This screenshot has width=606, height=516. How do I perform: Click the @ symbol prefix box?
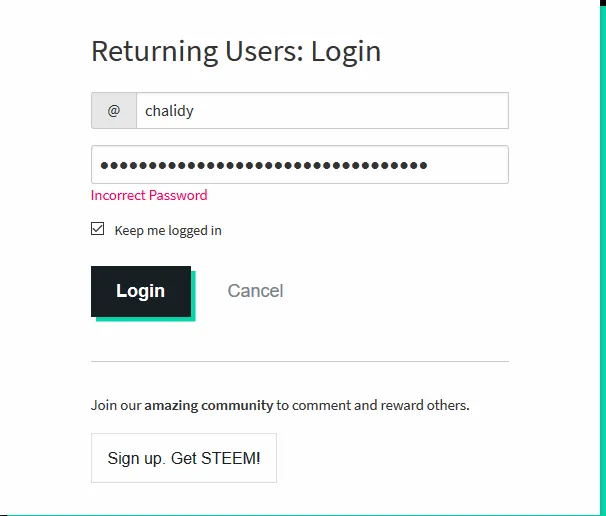point(114,111)
